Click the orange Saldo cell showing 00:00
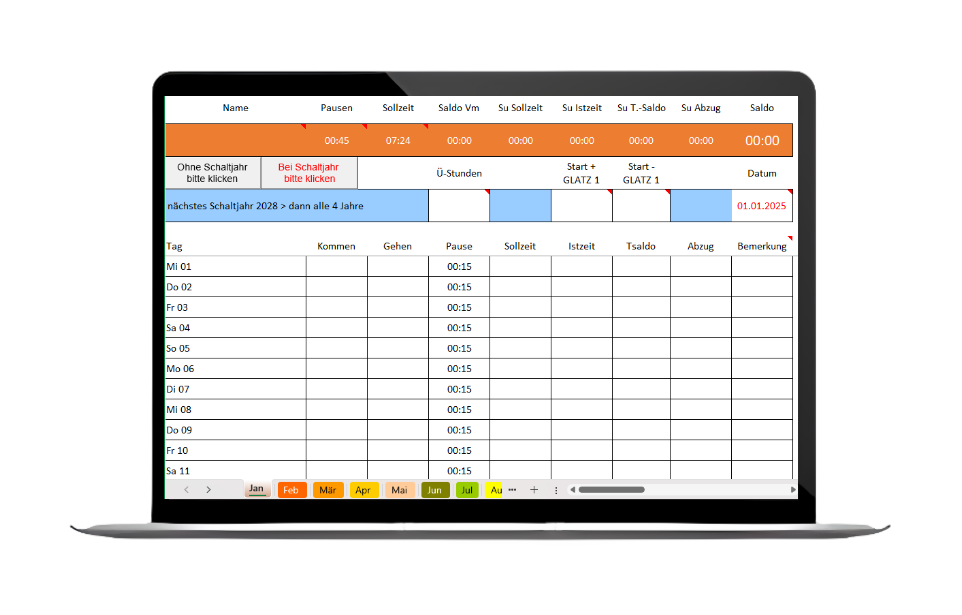Image resolution: width=962 pixels, height=615 pixels. [762, 141]
